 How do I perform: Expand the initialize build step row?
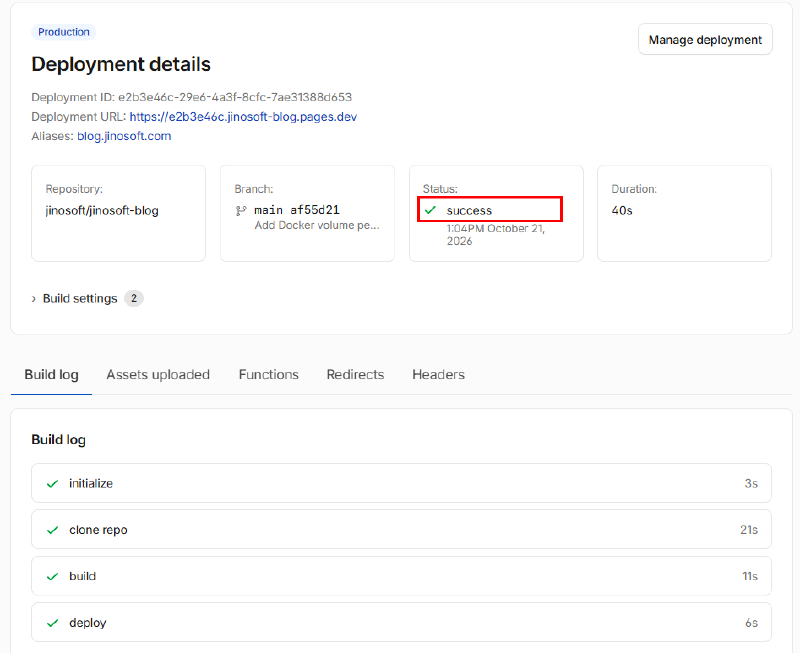point(401,483)
